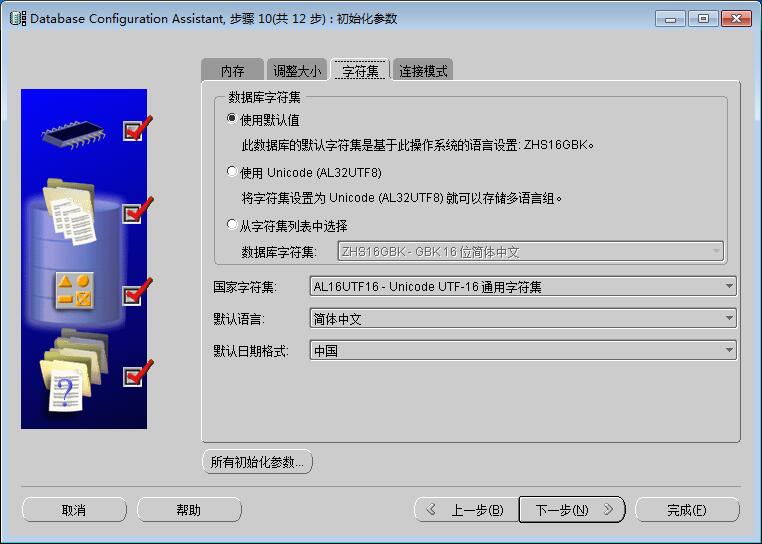
Task: Expand the 默认语言 简体中文 dropdown
Action: point(523,318)
